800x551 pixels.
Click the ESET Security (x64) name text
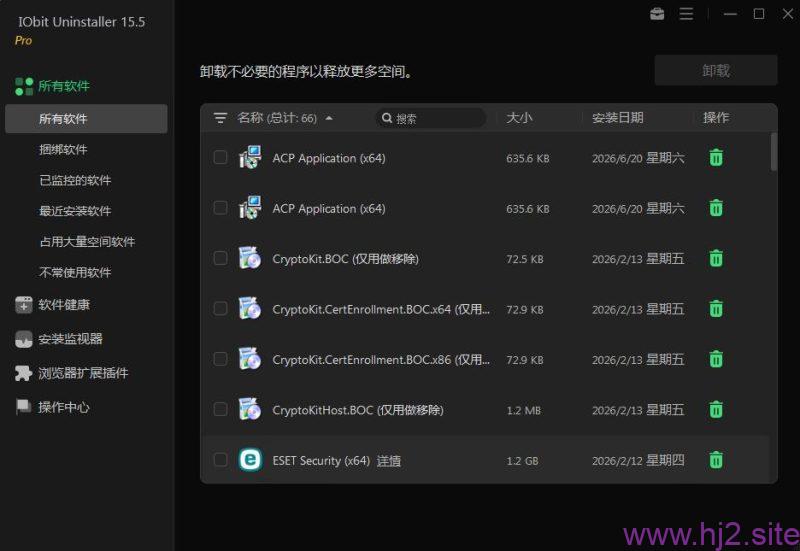tap(321, 461)
